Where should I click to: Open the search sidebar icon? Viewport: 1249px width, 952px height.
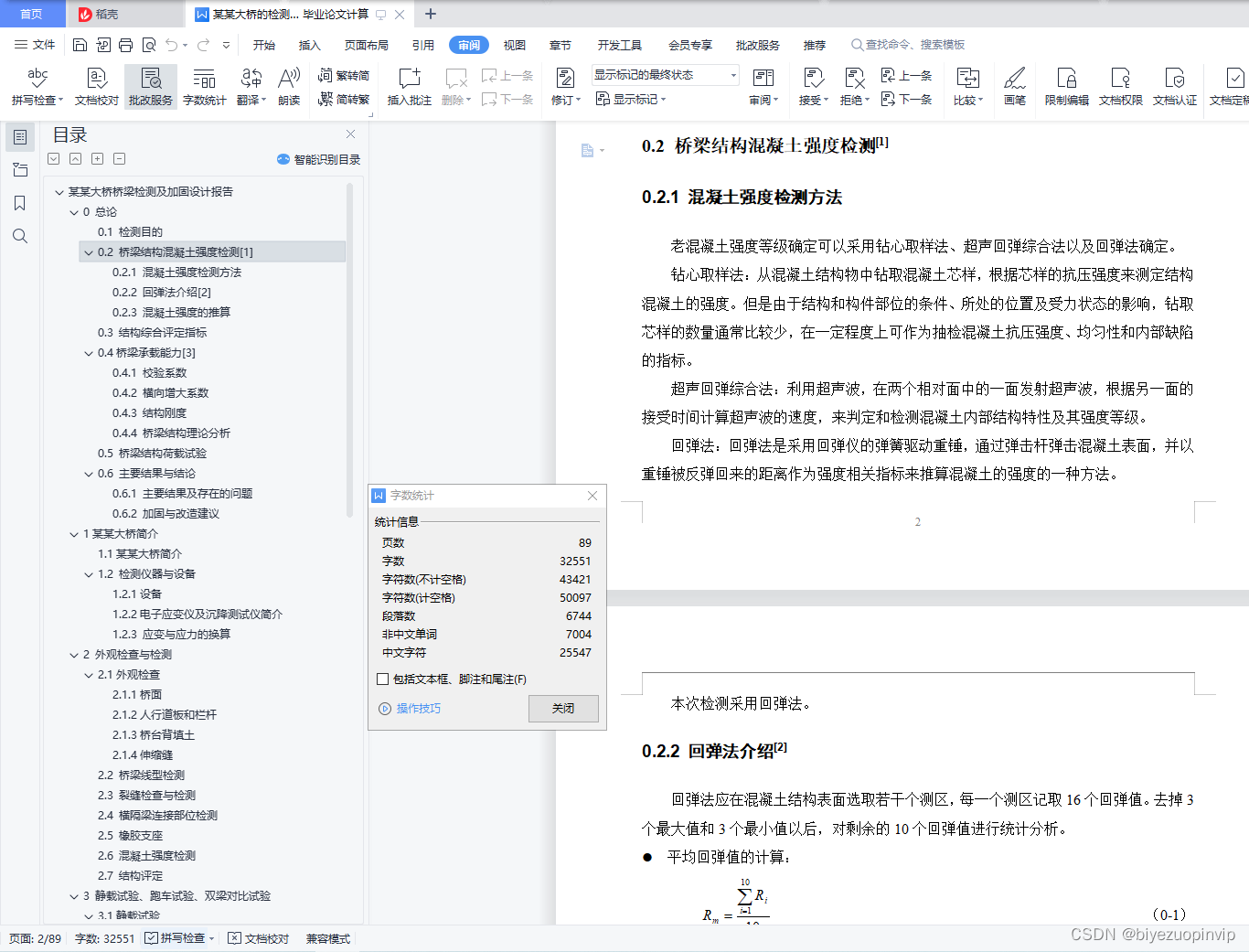[x=20, y=236]
